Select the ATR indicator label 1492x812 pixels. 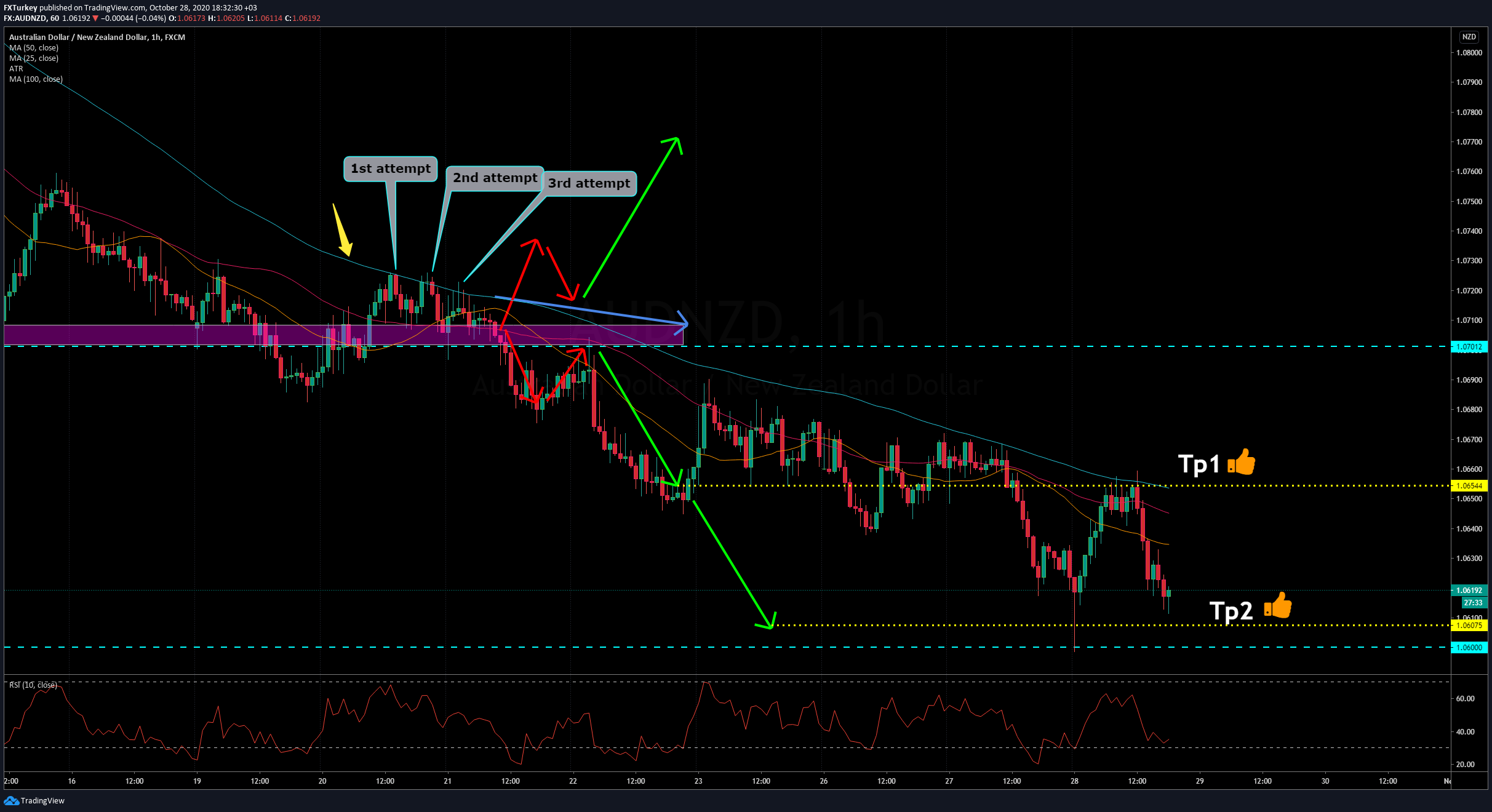(16, 68)
